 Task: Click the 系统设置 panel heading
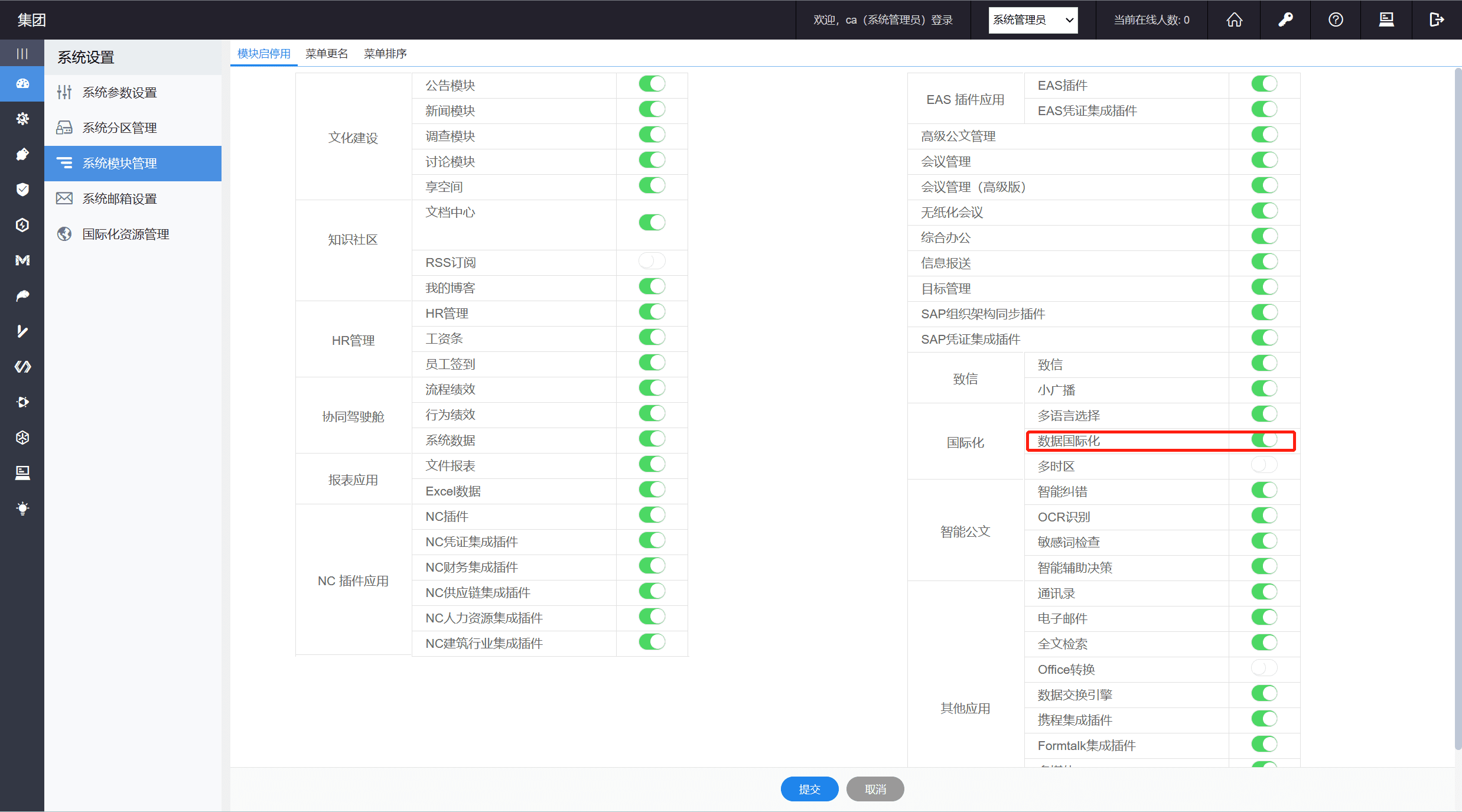coord(86,57)
